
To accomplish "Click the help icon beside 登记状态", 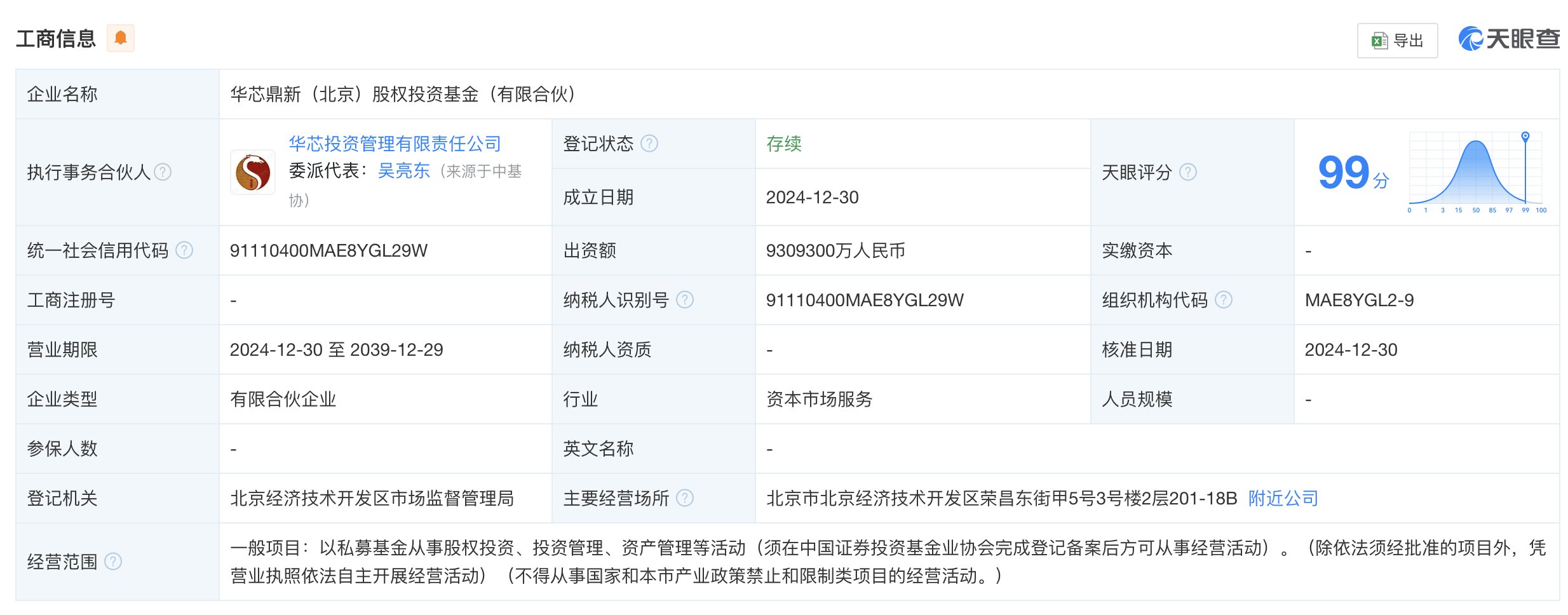I will point(649,144).
